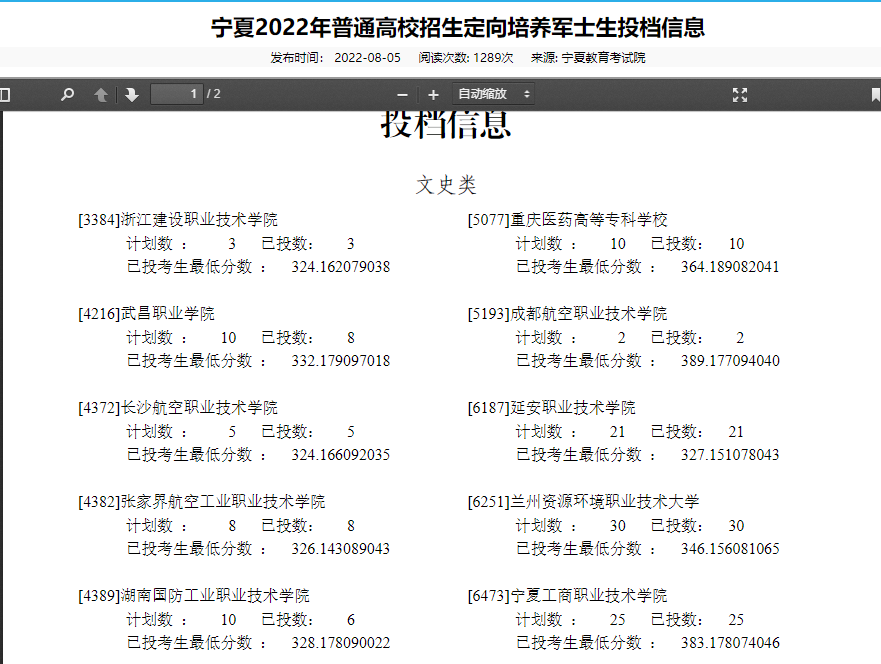Click the [6251]兰州资源环境职业技术大学 heading
This screenshot has height=664, width=881.
(583, 502)
